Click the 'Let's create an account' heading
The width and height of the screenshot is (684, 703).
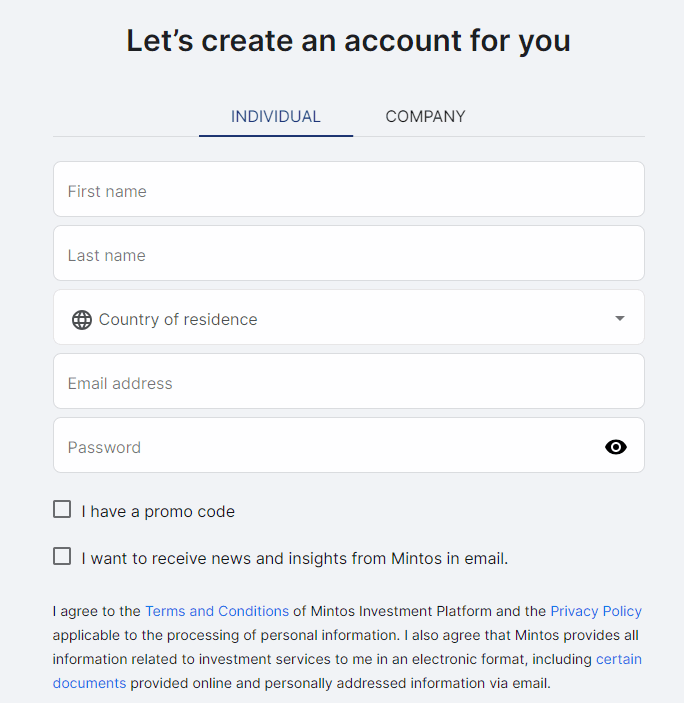(x=348, y=42)
